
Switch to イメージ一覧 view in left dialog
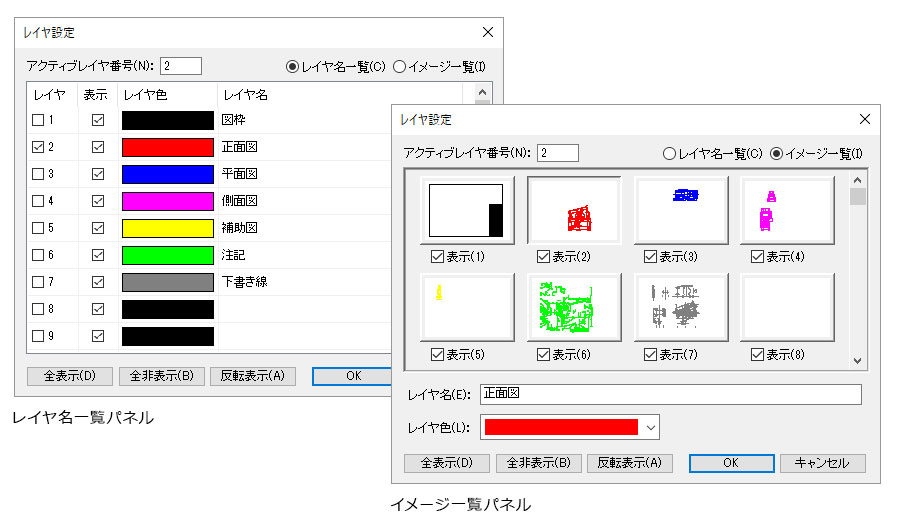click(400, 67)
